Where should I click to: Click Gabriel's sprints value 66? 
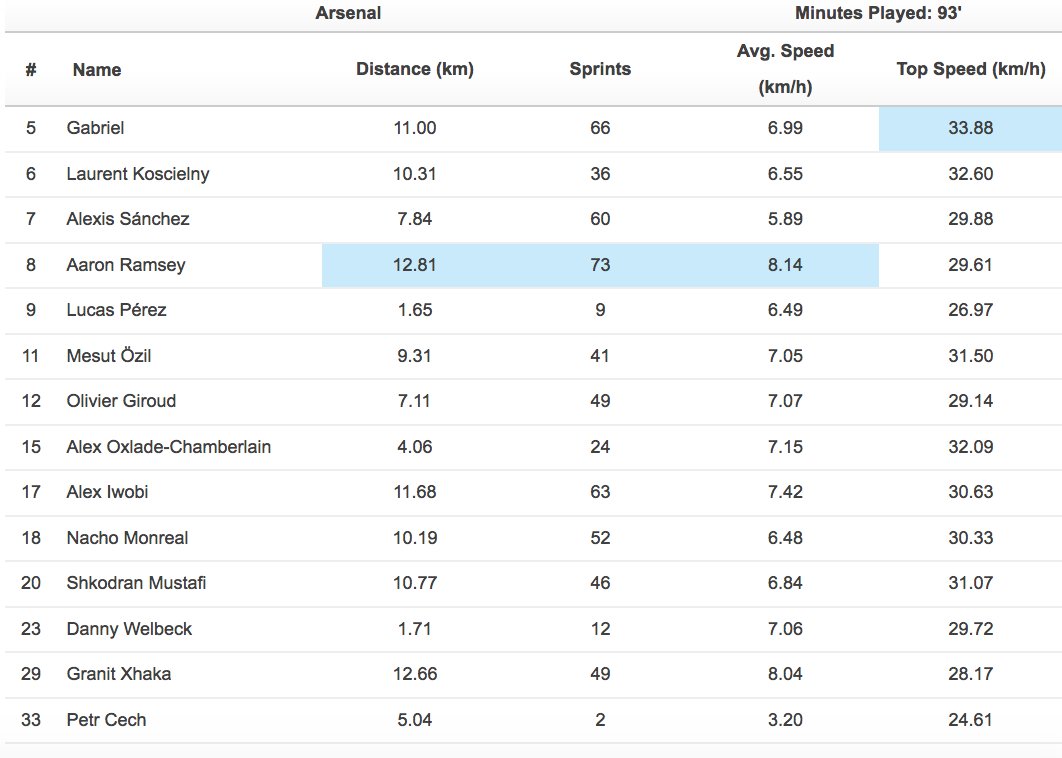click(600, 128)
